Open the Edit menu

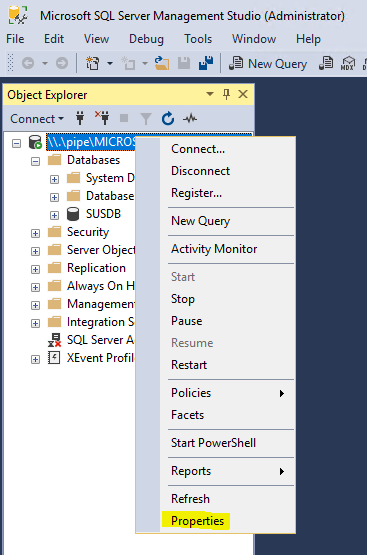[54, 39]
